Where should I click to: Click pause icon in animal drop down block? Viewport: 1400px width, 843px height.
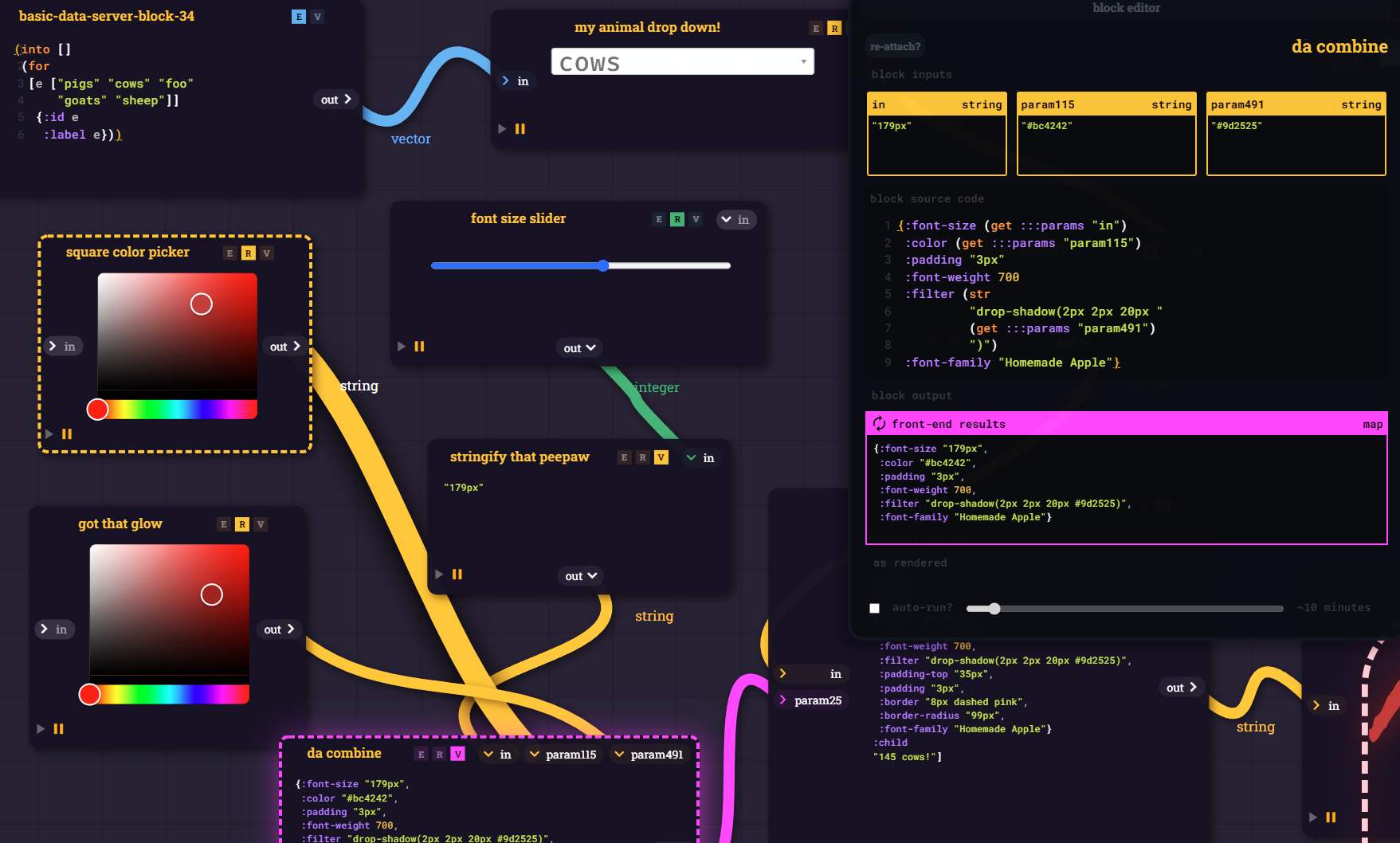(x=520, y=128)
